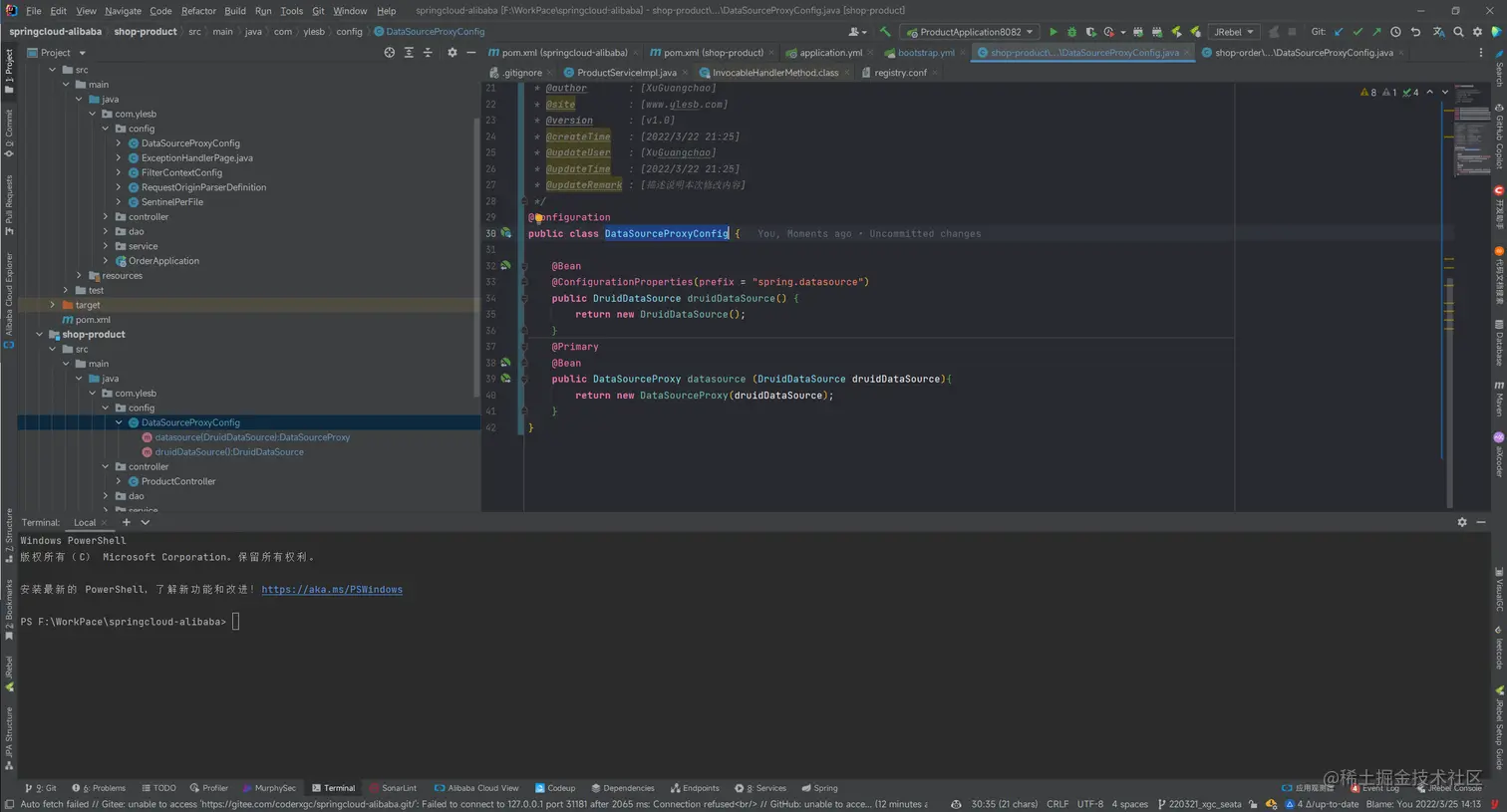Screen dimensions: 1507x812
Task: Run ProductApplication8082 with the green play icon
Action: 1054,32
